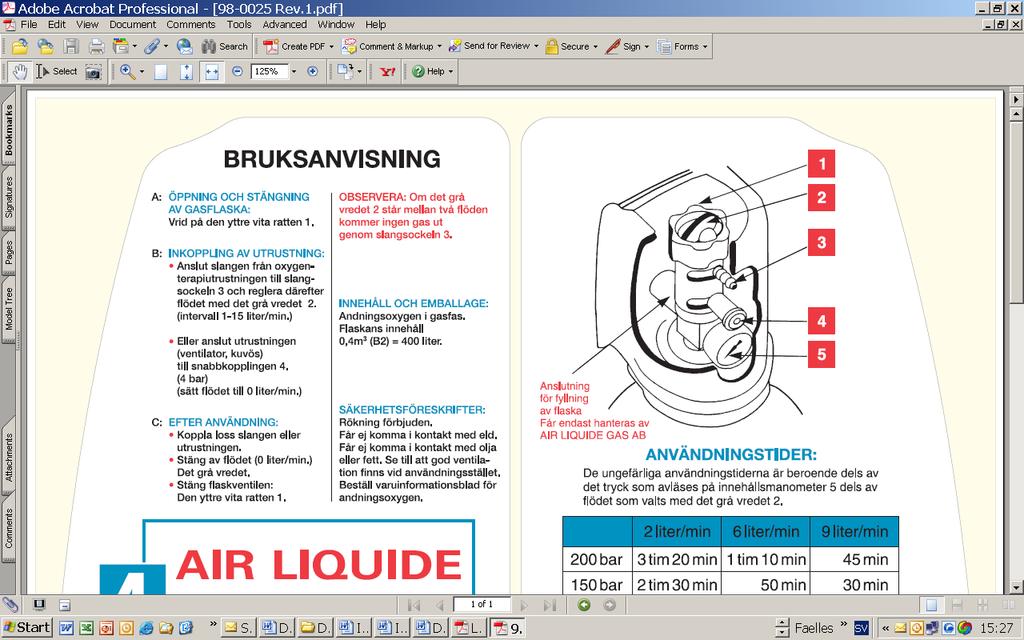This screenshot has width=1024, height=640.
Task: Switch to the Fit Page view
Action: click(186, 72)
